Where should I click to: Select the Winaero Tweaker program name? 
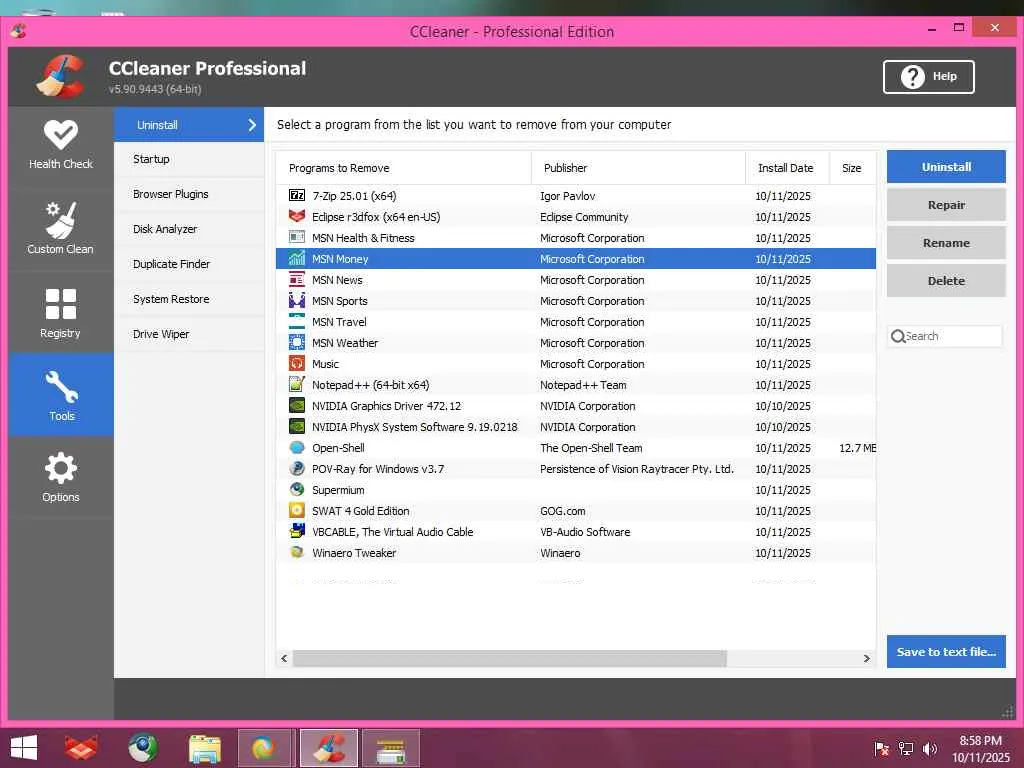(x=354, y=552)
